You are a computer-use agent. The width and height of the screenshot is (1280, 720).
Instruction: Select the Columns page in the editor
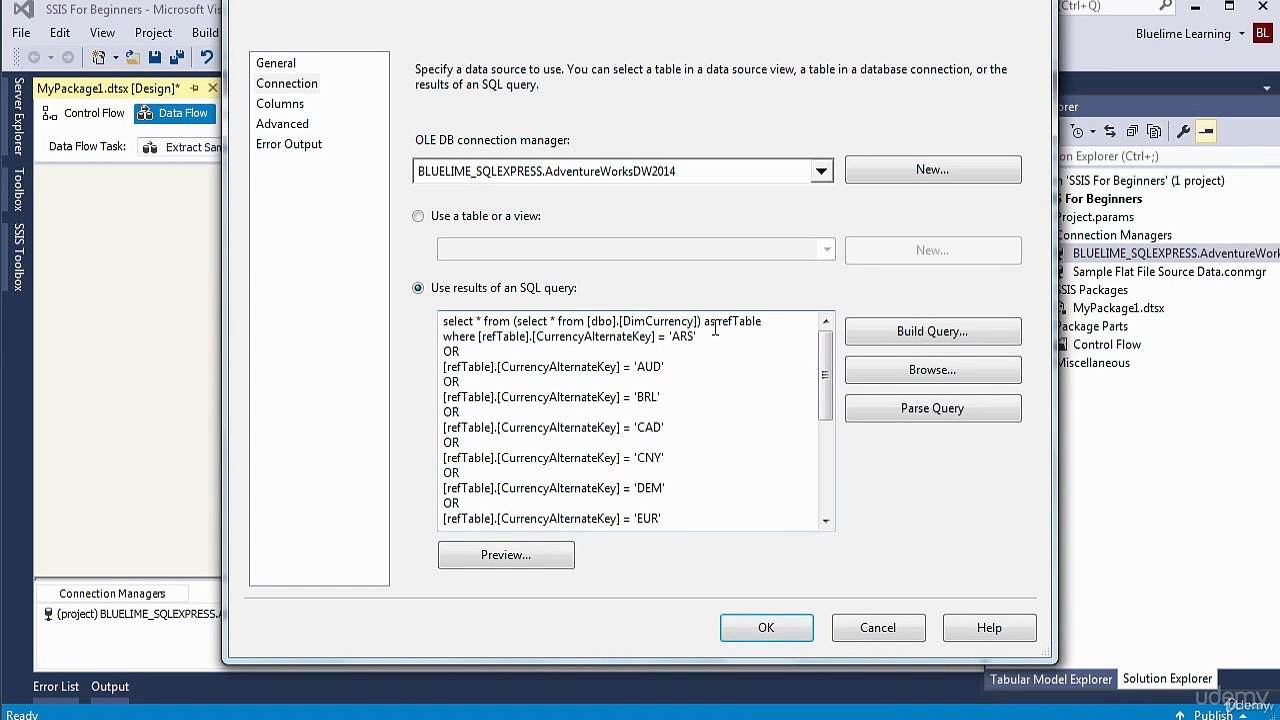(x=280, y=103)
